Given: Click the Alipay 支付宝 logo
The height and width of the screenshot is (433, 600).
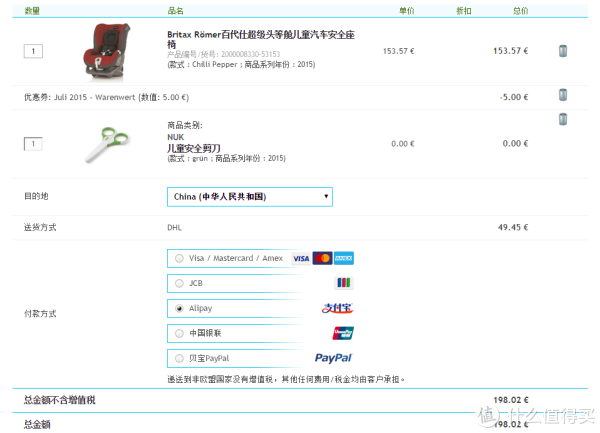Looking at the screenshot, I should [x=337, y=308].
